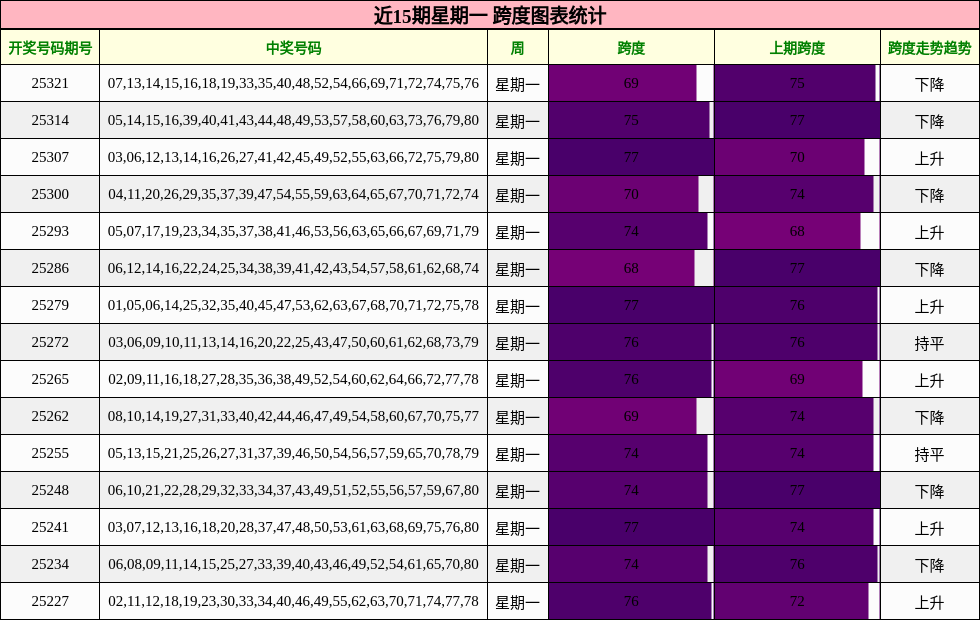Select the winning numbers row for period 25307
Image resolution: width=980 pixels, height=620 pixels.
tap(293, 158)
